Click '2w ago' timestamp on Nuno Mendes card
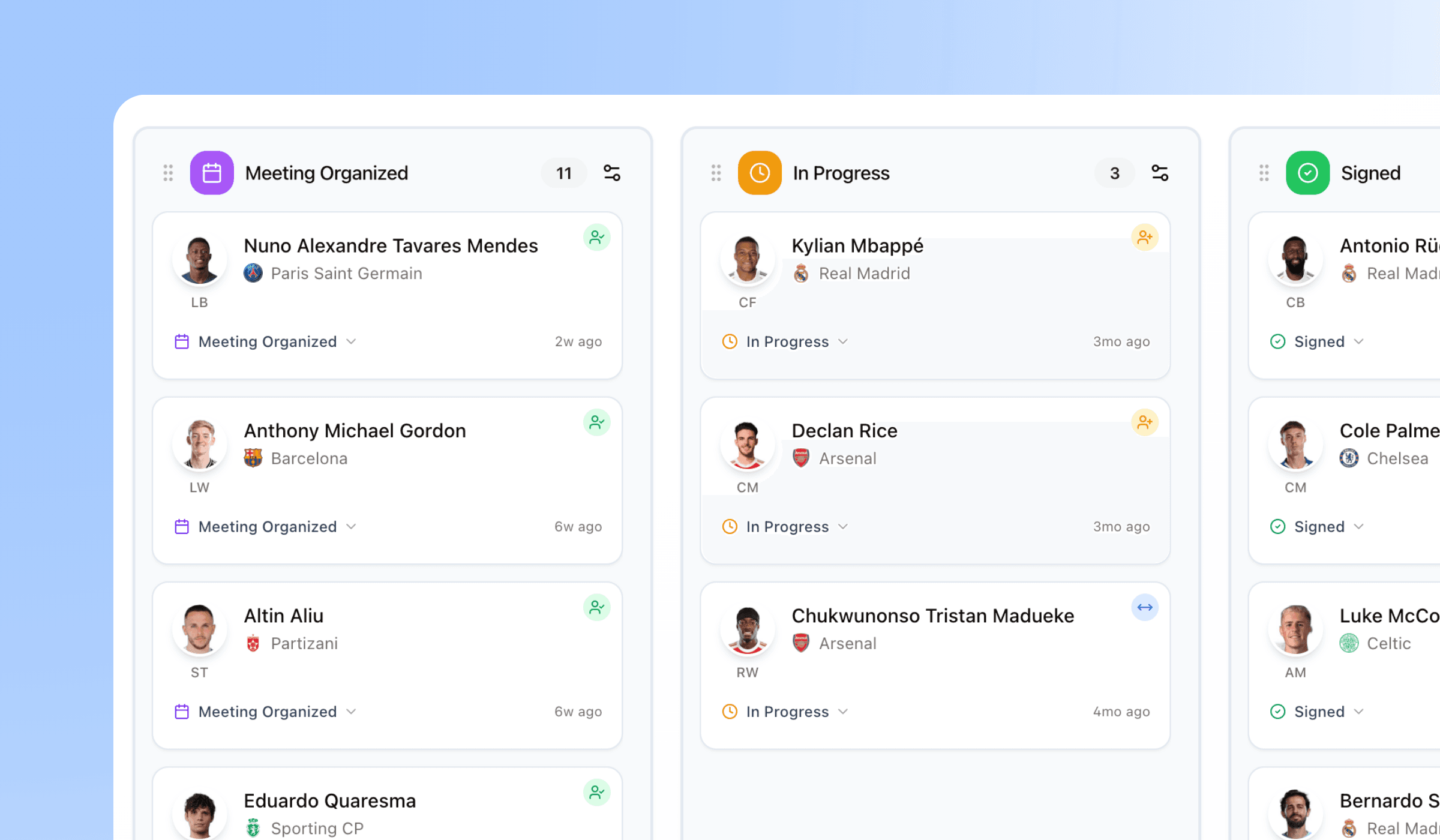 point(578,341)
